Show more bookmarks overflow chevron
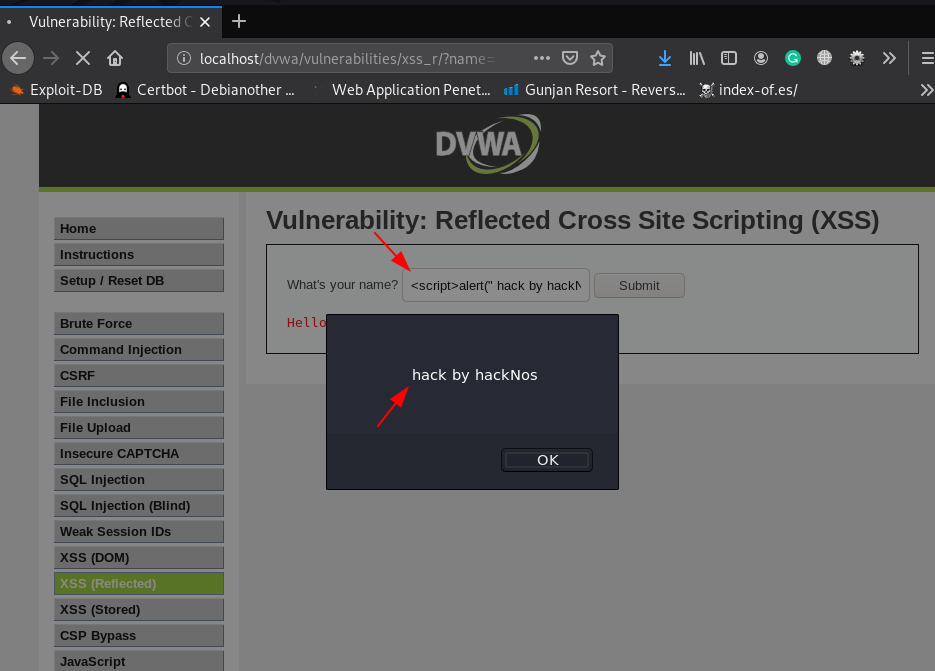This screenshot has width=935, height=671. 927,90
